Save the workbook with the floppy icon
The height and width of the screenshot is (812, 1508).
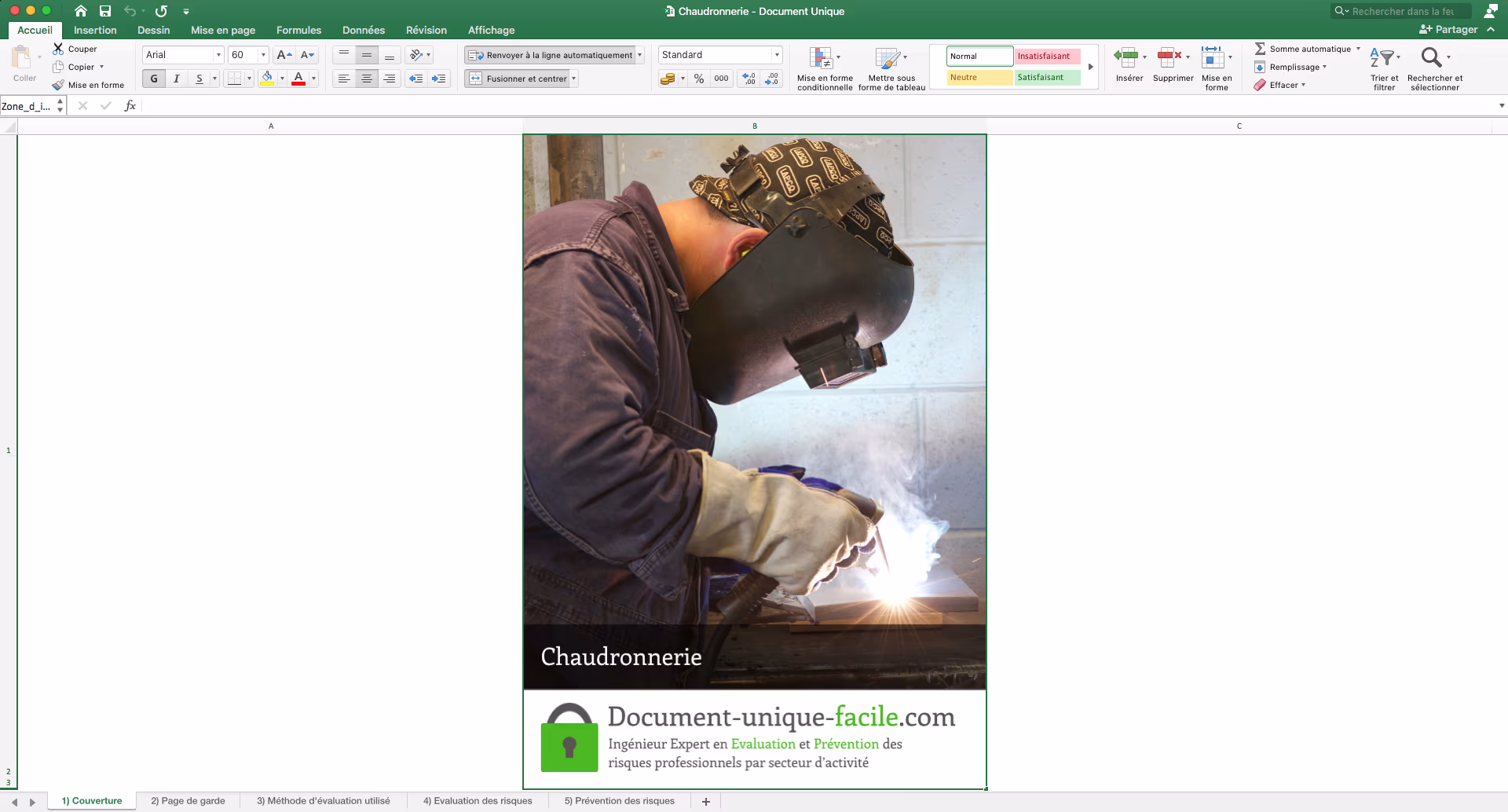(105, 11)
